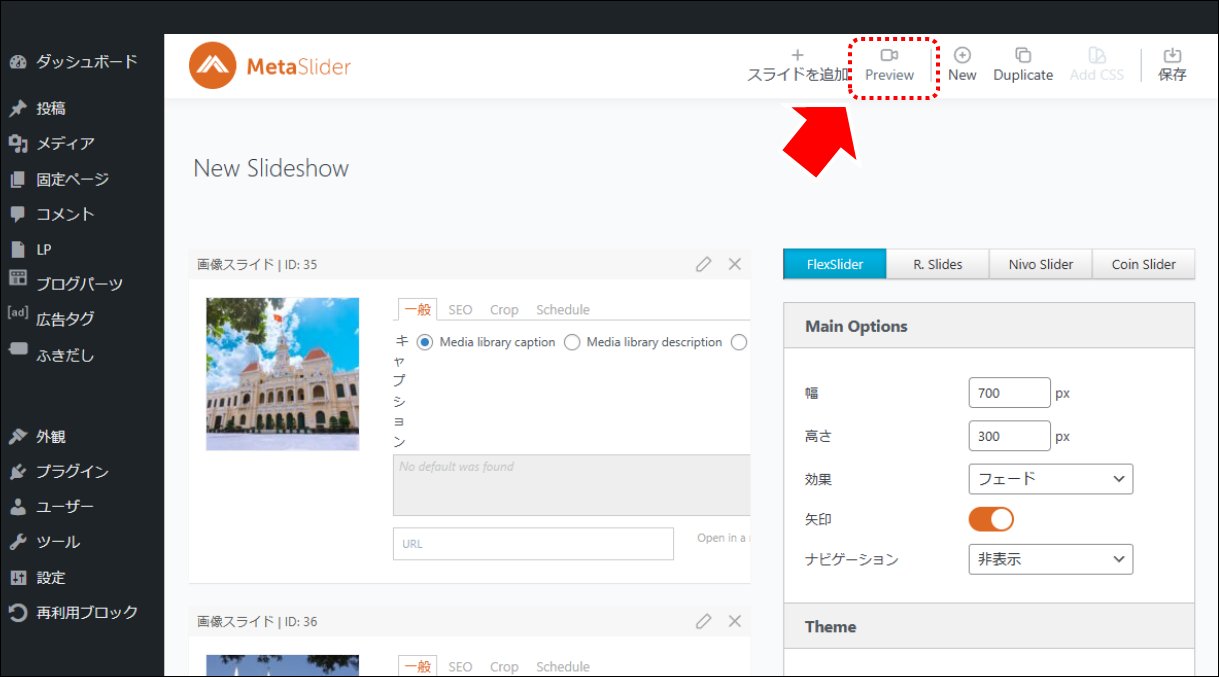1219x677 pixels.
Task: Click the New slideshow plus icon
Action: tap(962, 55)
